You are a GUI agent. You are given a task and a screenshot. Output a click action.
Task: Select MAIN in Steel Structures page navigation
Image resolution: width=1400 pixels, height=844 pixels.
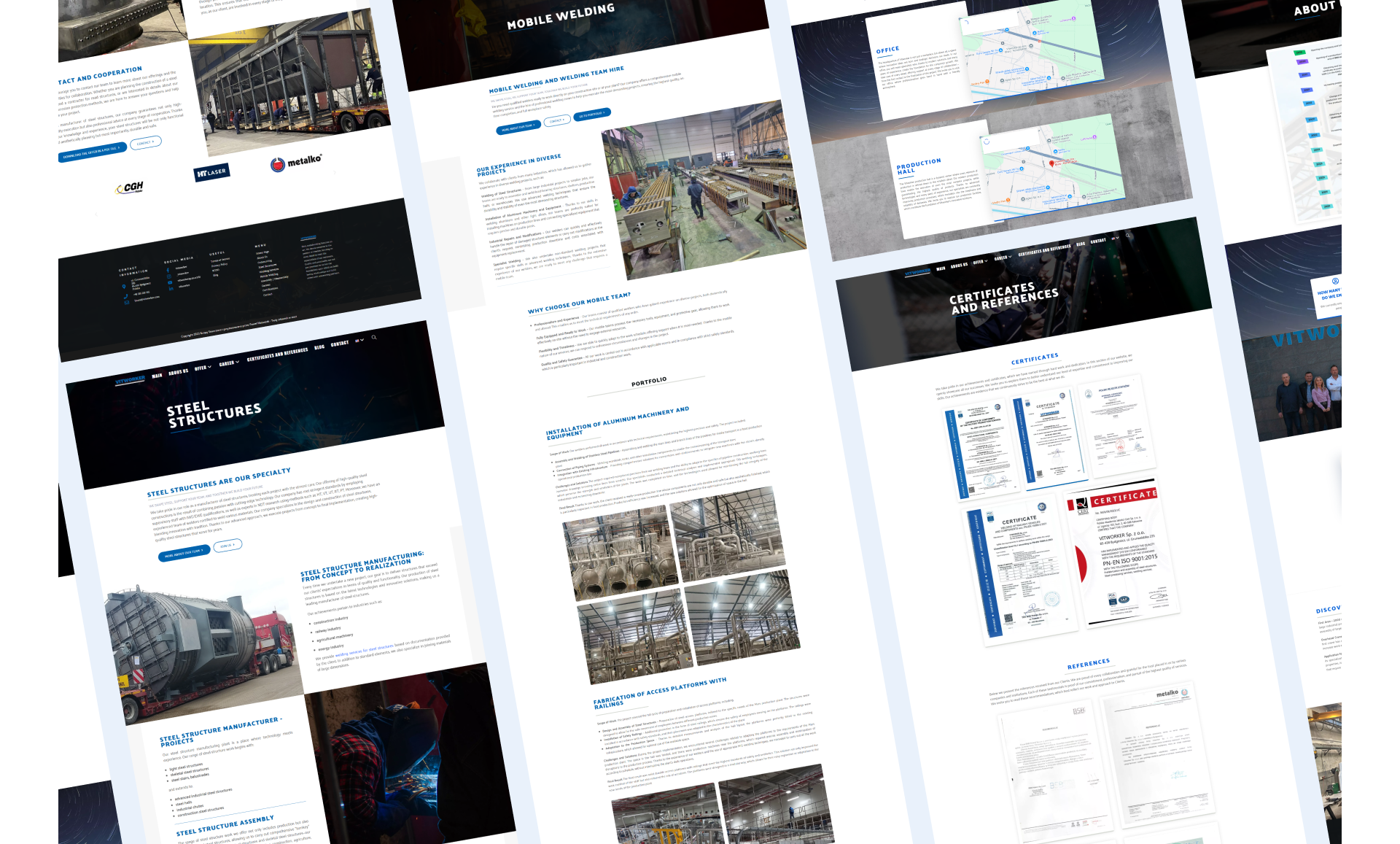[157, 376]
